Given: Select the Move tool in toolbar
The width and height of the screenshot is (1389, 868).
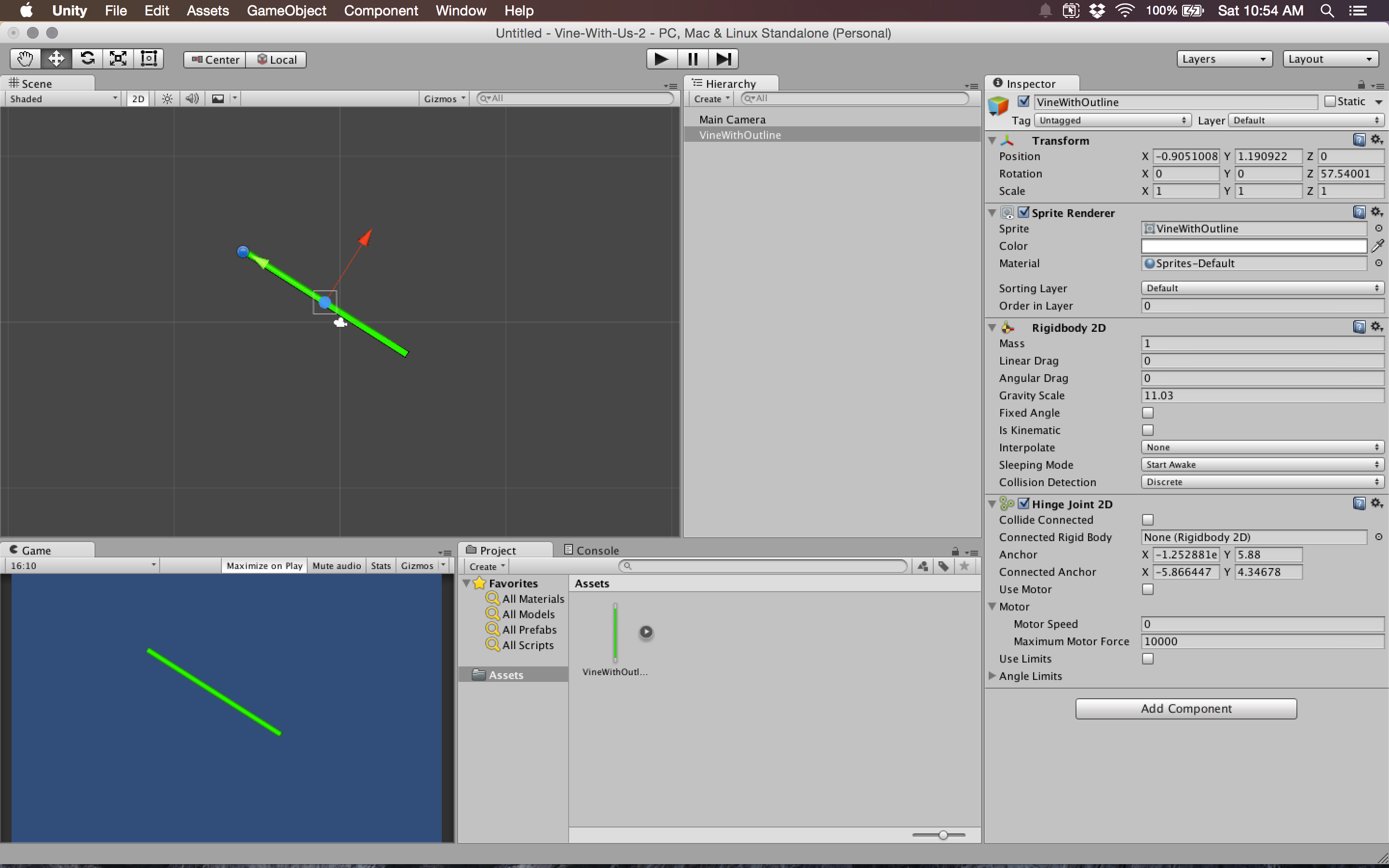Looking at the screenshot, I should (56, 59).
